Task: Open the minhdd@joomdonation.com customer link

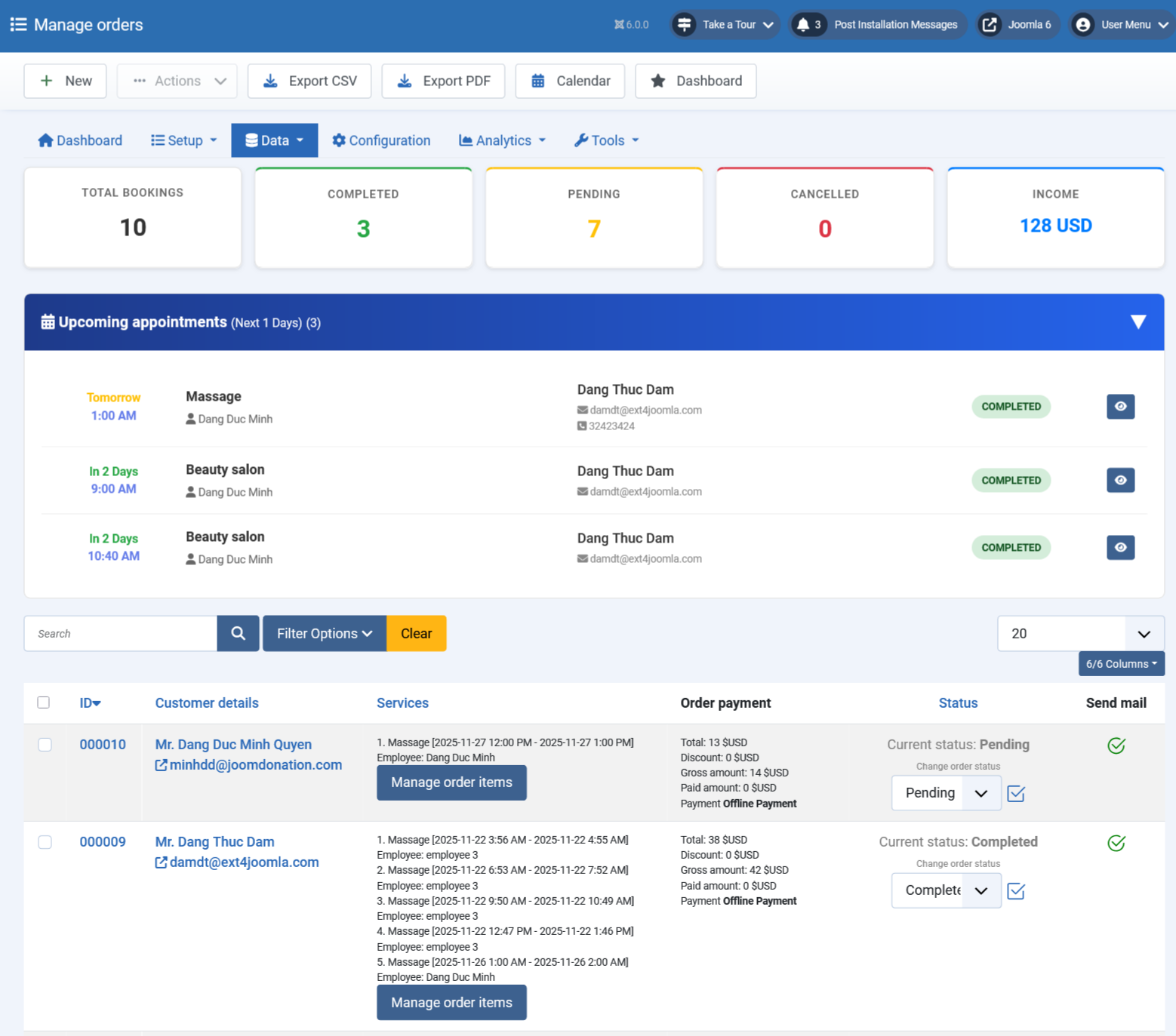Action: (x=256, y=764)
